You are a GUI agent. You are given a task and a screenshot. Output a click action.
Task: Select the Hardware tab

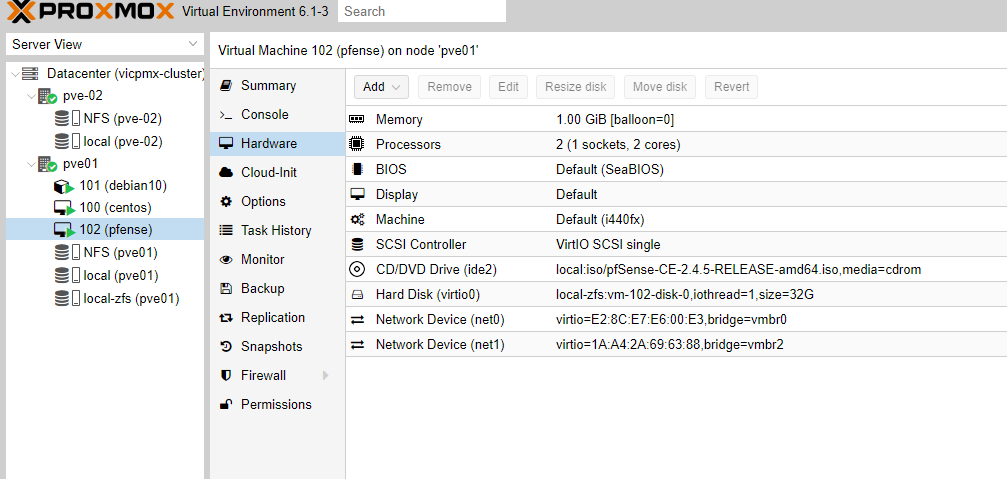(277, 144)
